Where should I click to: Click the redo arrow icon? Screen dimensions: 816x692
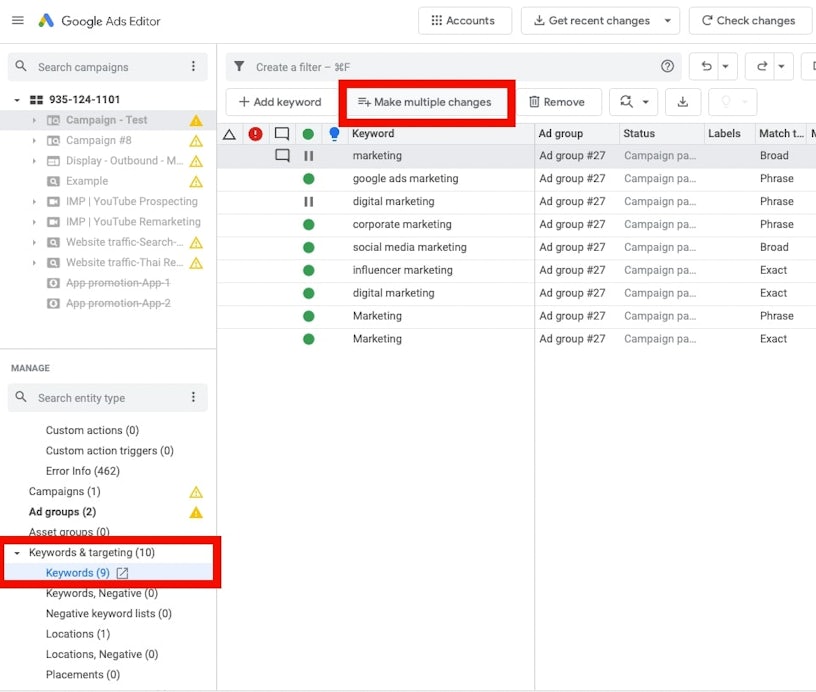pos(762,67)
